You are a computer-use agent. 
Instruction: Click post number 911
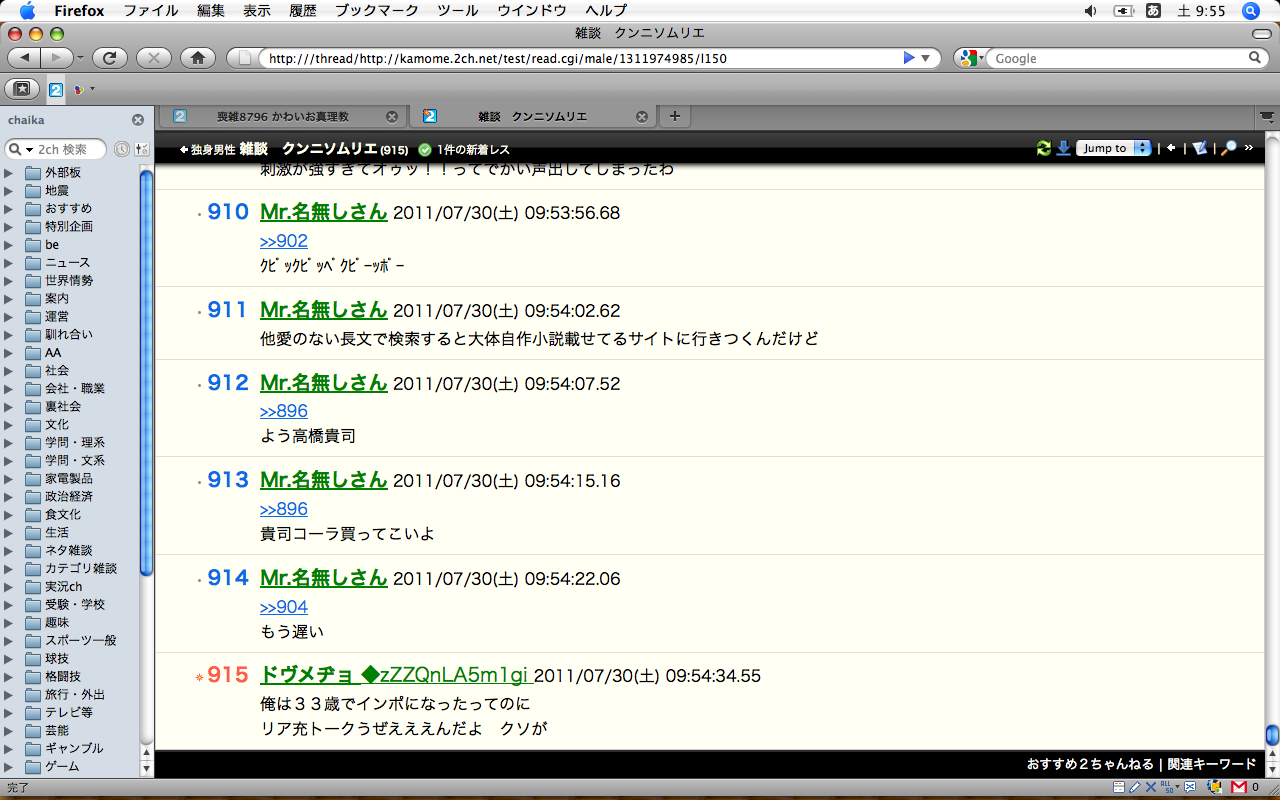pyautogui.click(x=227, y=310)
